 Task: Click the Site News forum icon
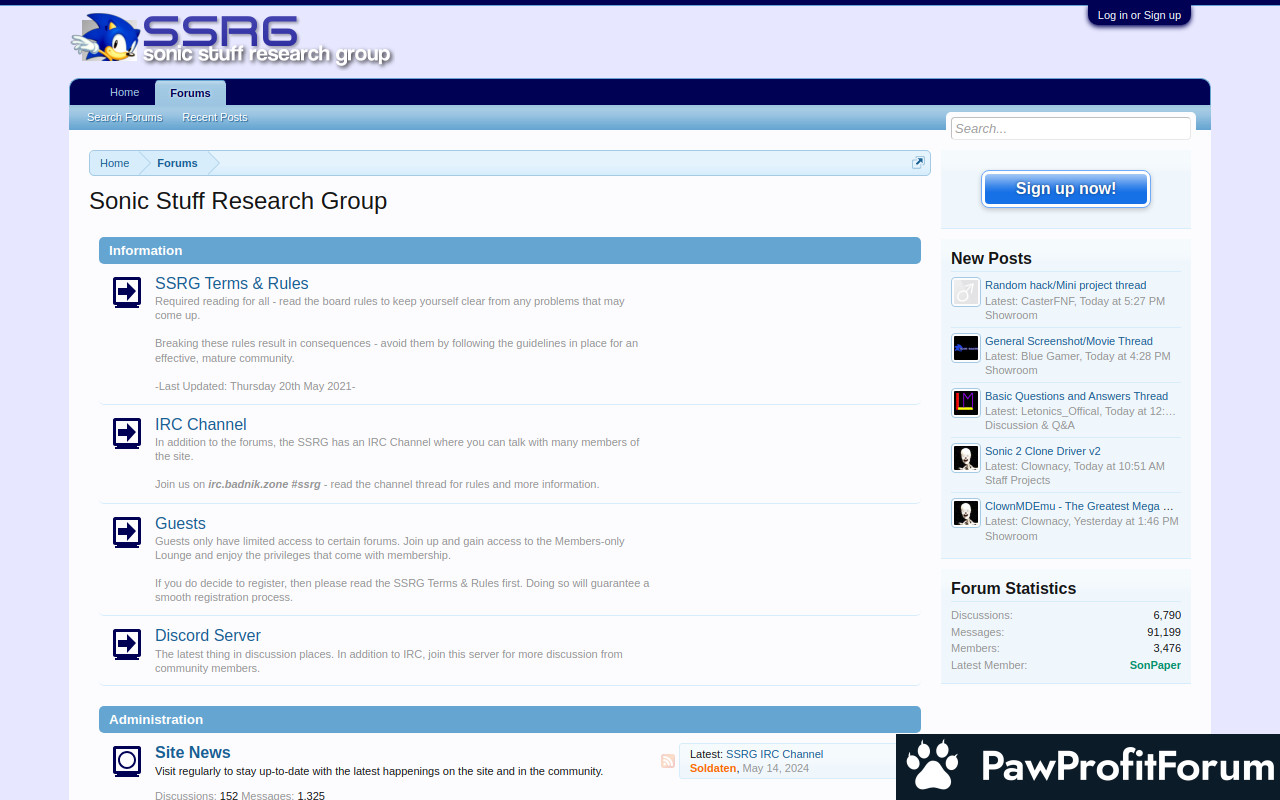click(127, 761)
